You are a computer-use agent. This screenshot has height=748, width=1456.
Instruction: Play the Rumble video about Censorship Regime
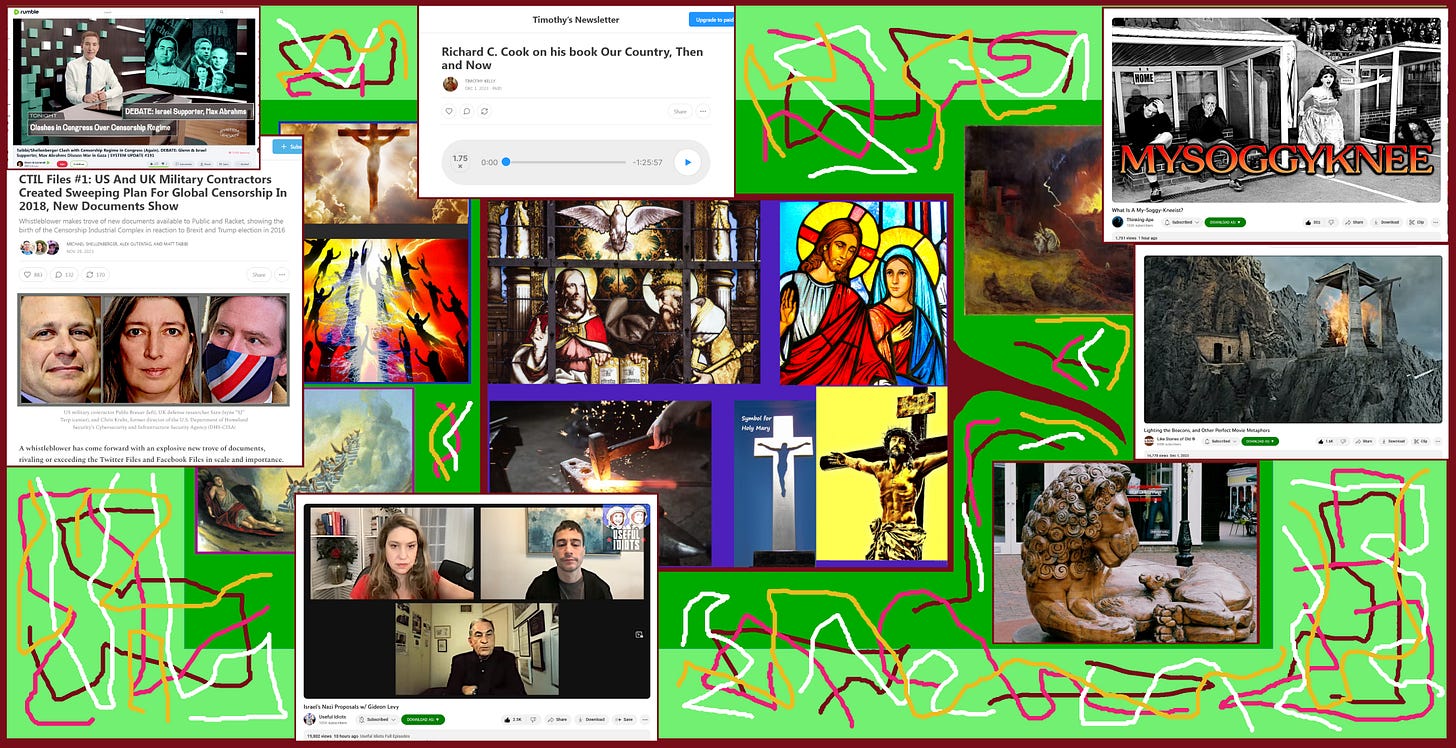[134, 81]
